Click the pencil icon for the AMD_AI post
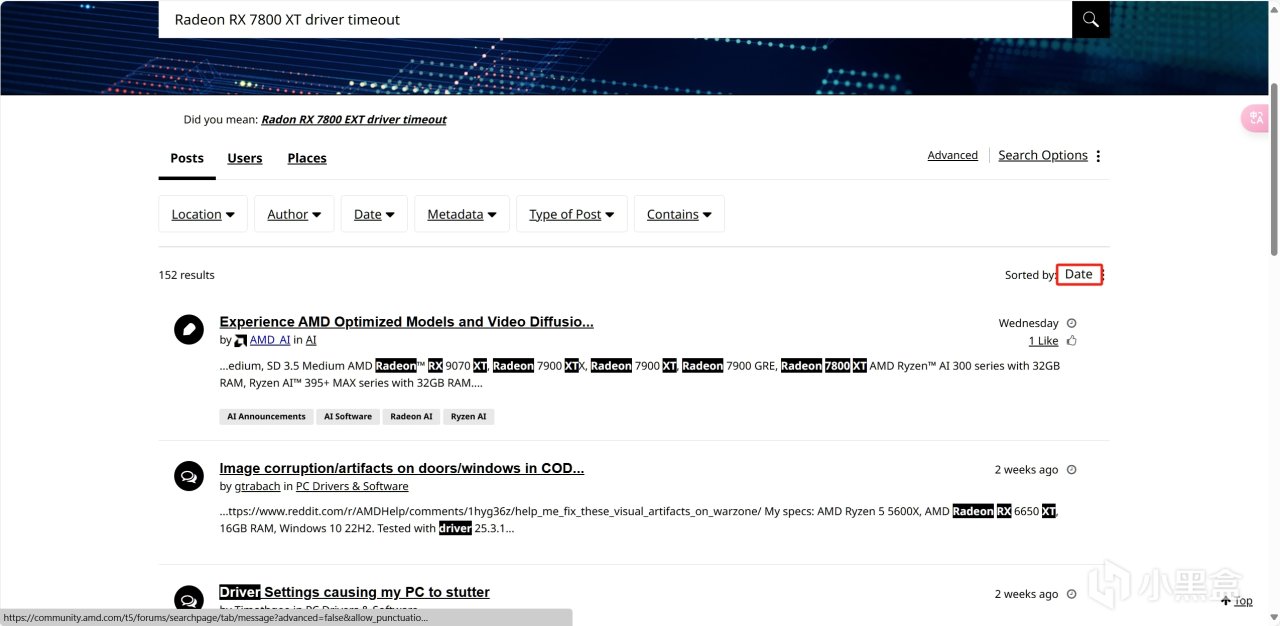 click(x=189, y=329)
